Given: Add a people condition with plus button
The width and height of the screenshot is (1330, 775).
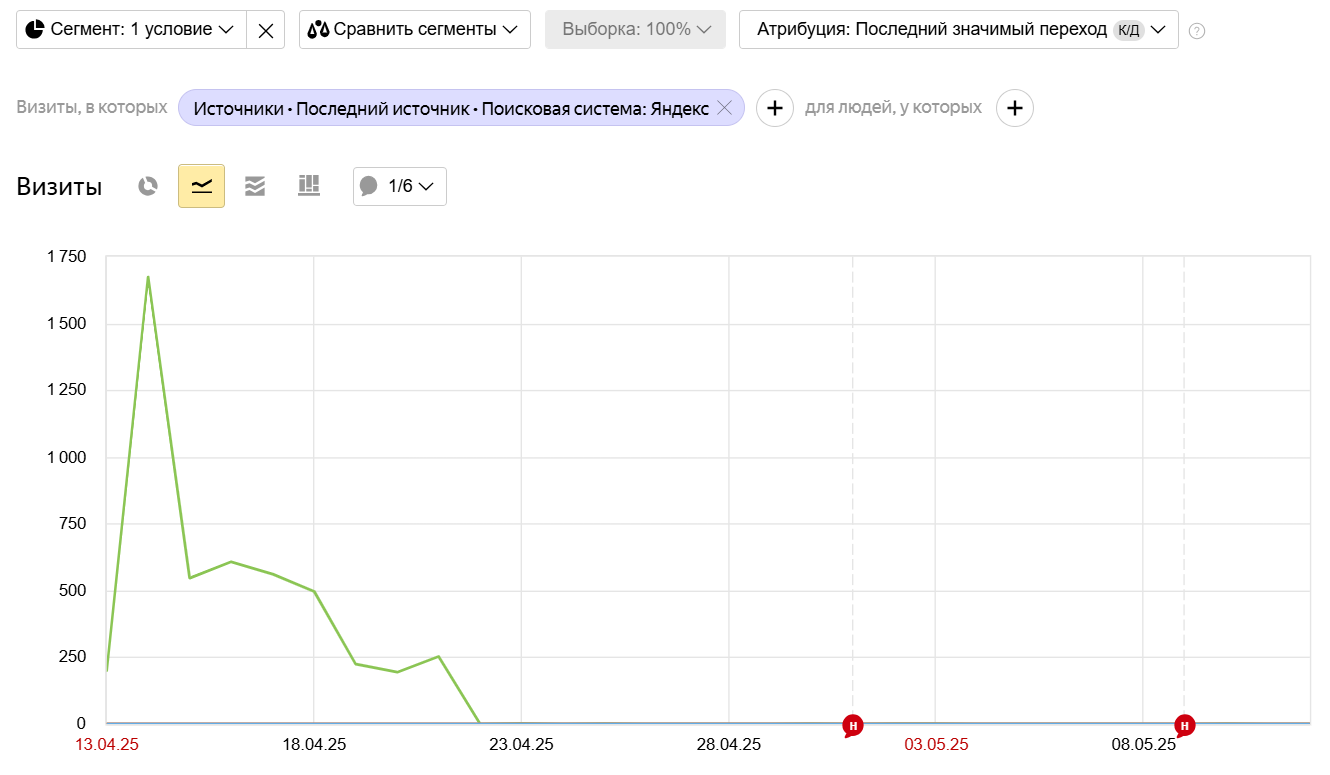Looking at the screenshot, I should [x=1014, y=108].
